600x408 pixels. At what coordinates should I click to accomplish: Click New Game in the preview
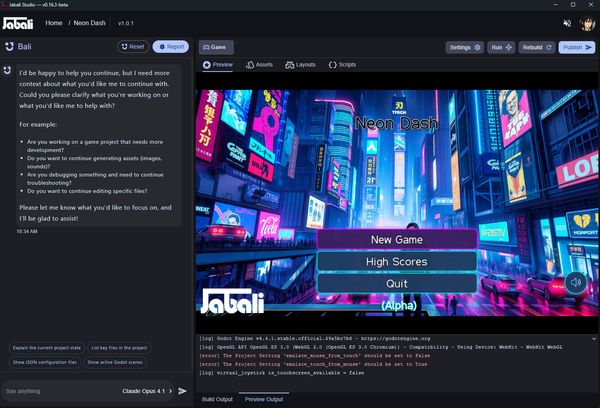click(397, 240)
